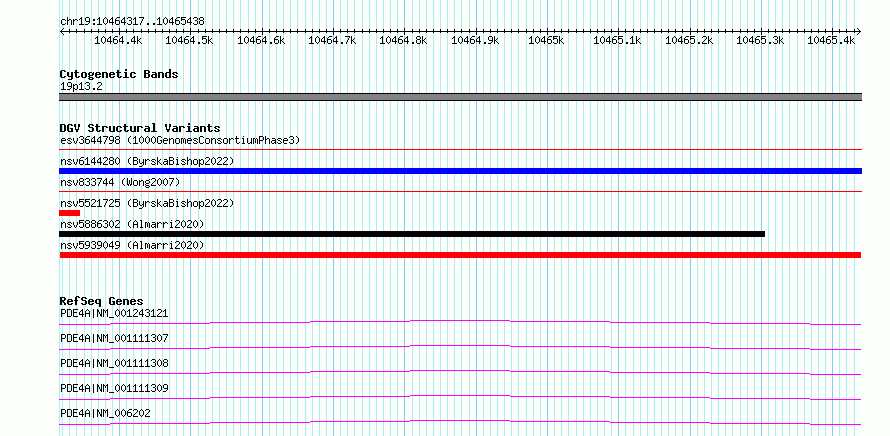
Task: Click the Cytogenetic Bands track title
Action: click(119, 74)
